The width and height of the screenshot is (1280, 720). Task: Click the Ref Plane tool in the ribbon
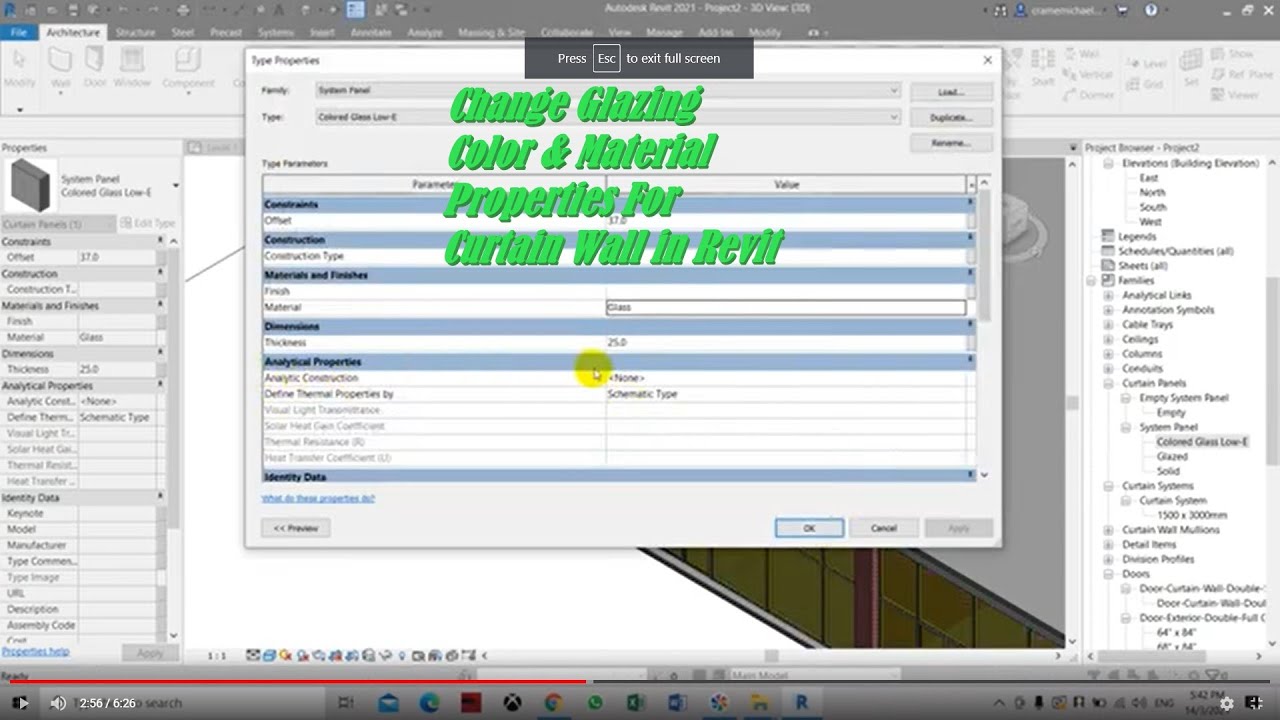(1240, 74)
